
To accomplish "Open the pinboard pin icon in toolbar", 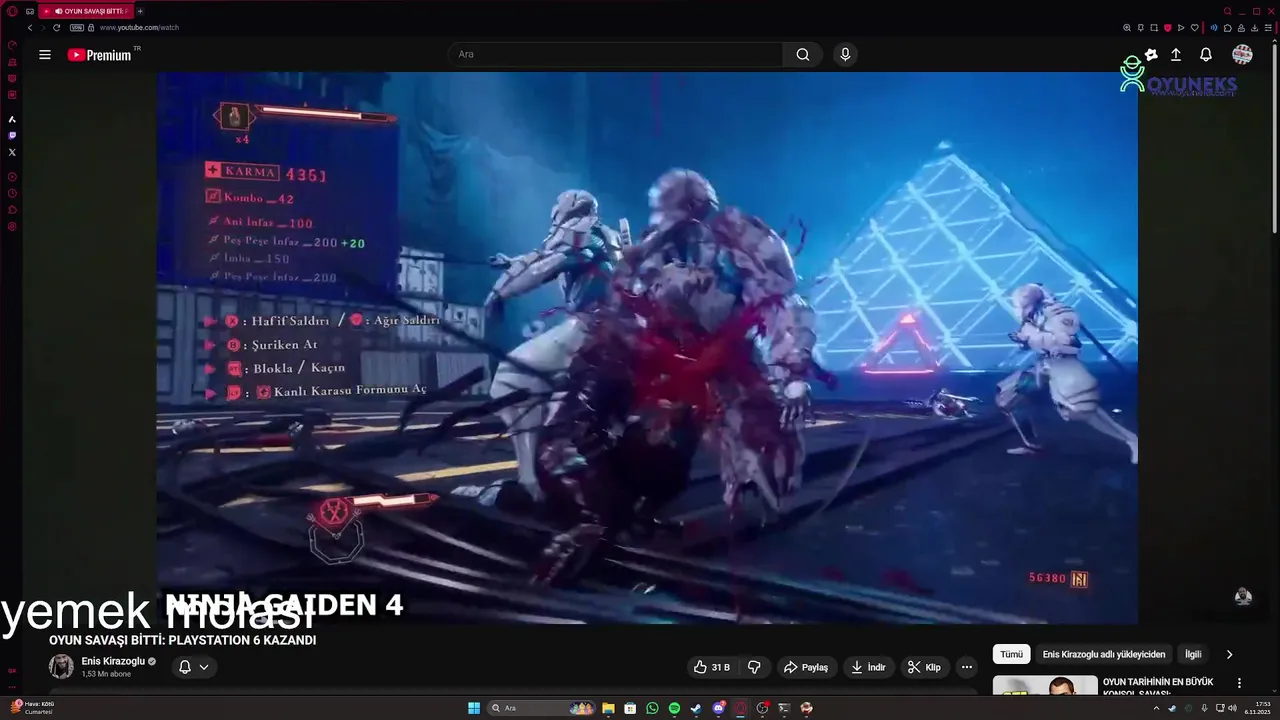I will coord(1141,28).
